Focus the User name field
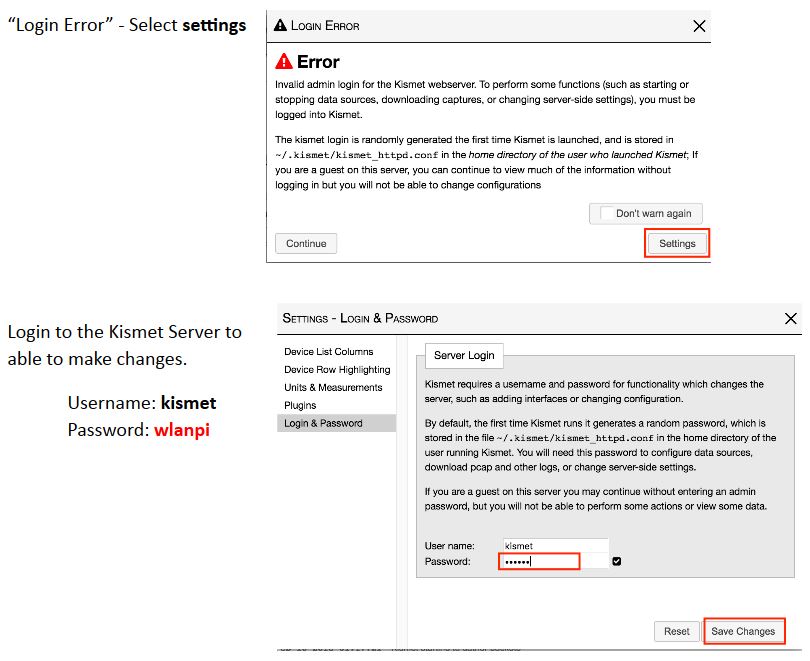The height and width of the screenshot is (661, 810). pyautogui.click(x=556, y=545)
